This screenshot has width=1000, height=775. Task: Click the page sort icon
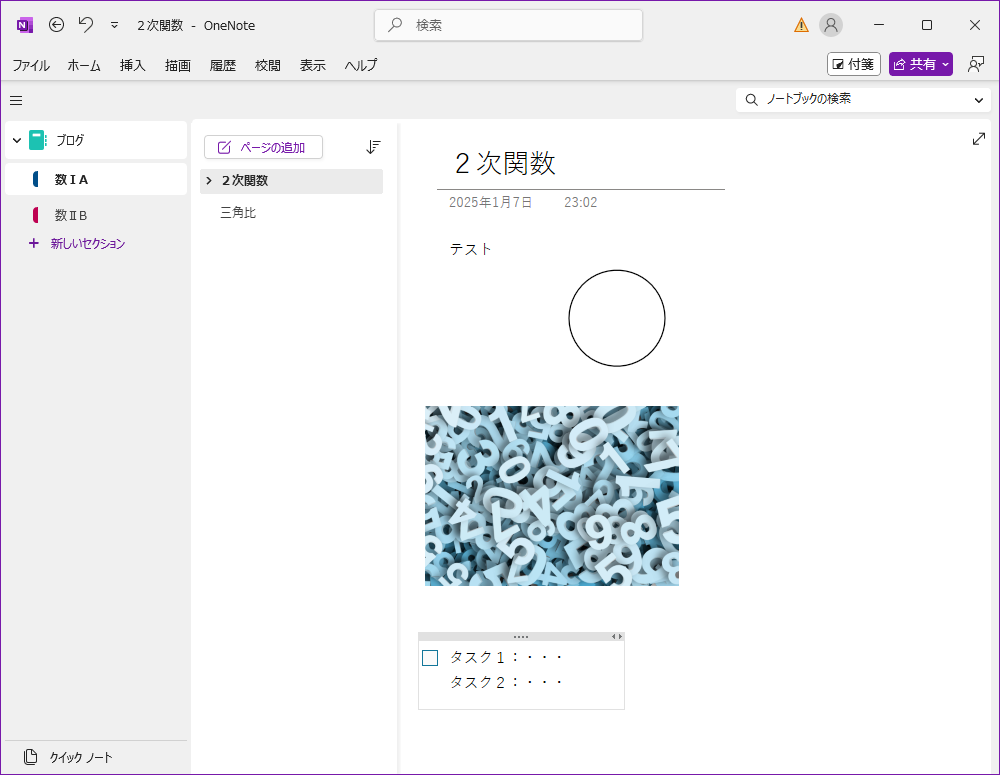tap(373, 147)
